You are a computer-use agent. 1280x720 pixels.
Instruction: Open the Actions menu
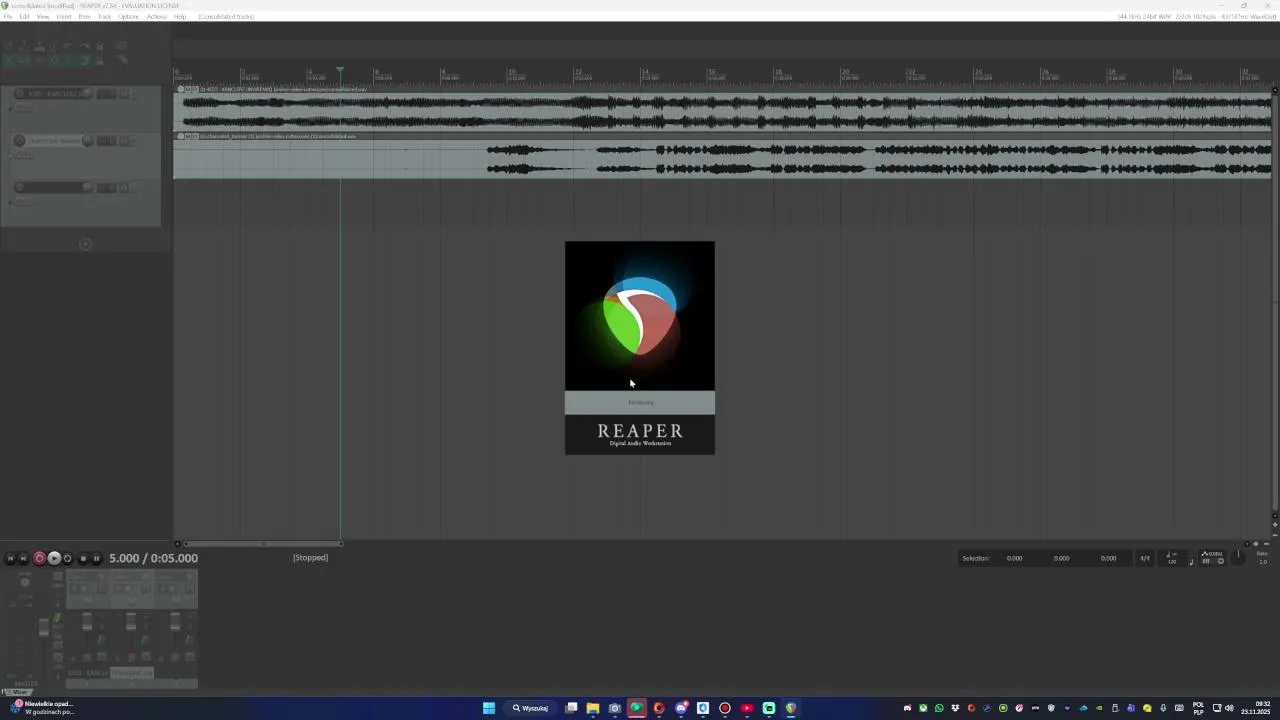click(157, 17)
